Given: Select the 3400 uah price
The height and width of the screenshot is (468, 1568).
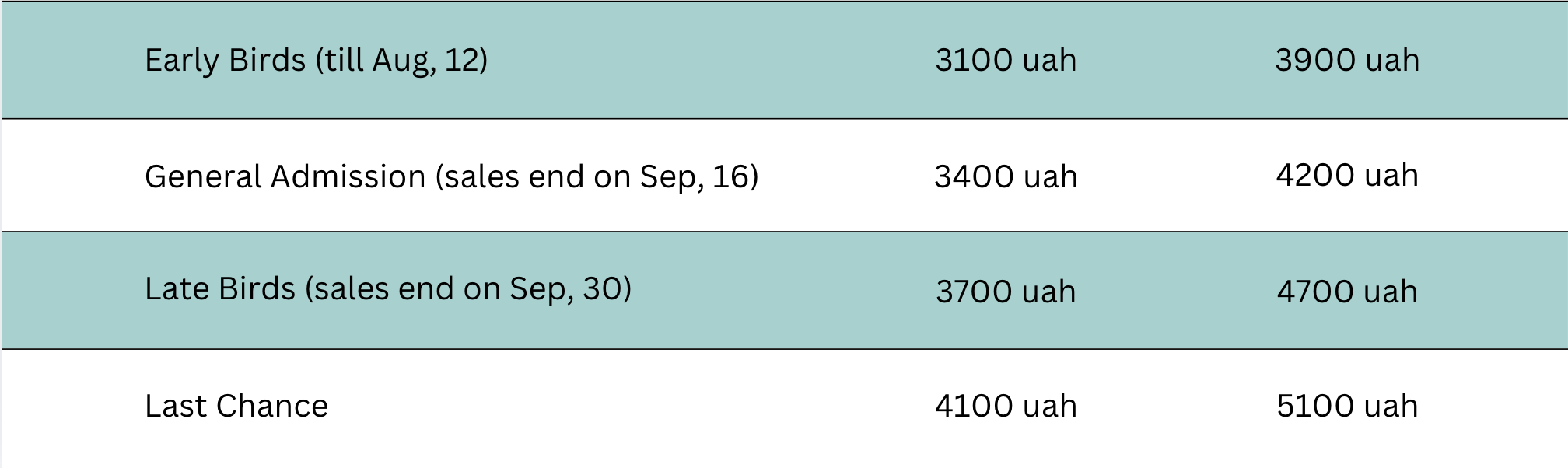Looking at the screenshot, I should (x=1006, y=177).
